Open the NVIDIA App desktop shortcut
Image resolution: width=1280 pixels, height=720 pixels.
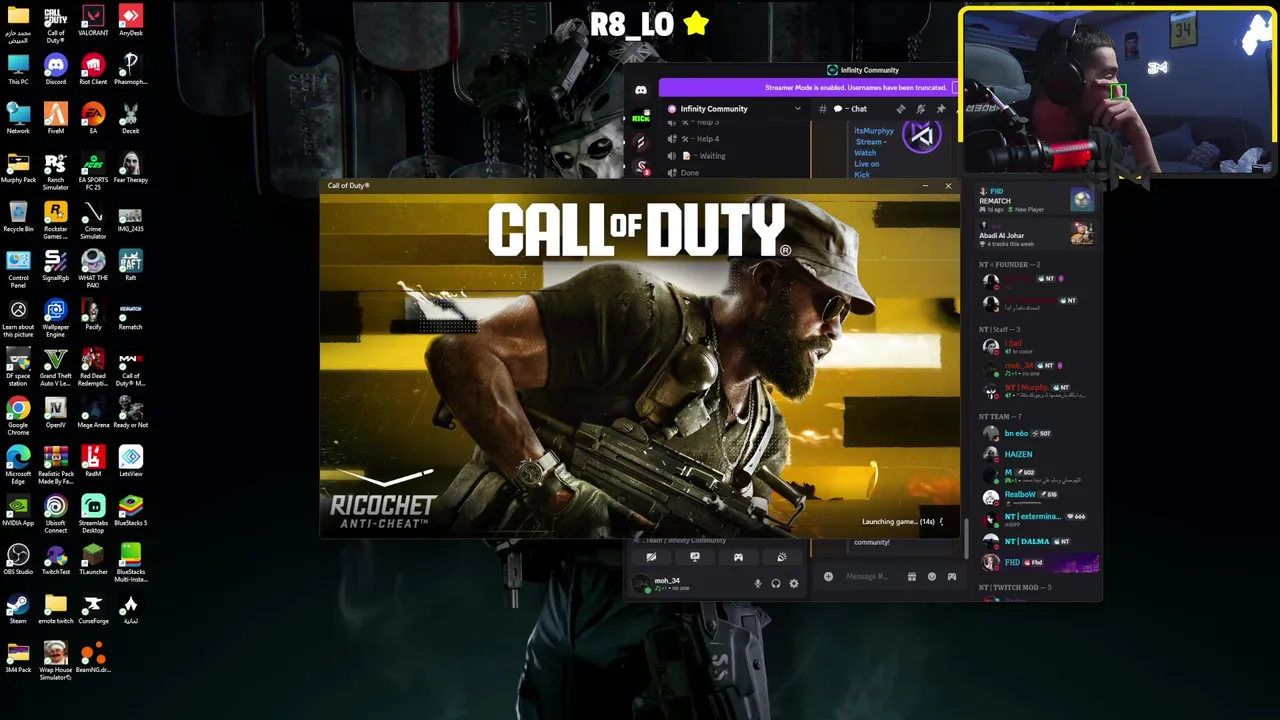pos(18,511)
